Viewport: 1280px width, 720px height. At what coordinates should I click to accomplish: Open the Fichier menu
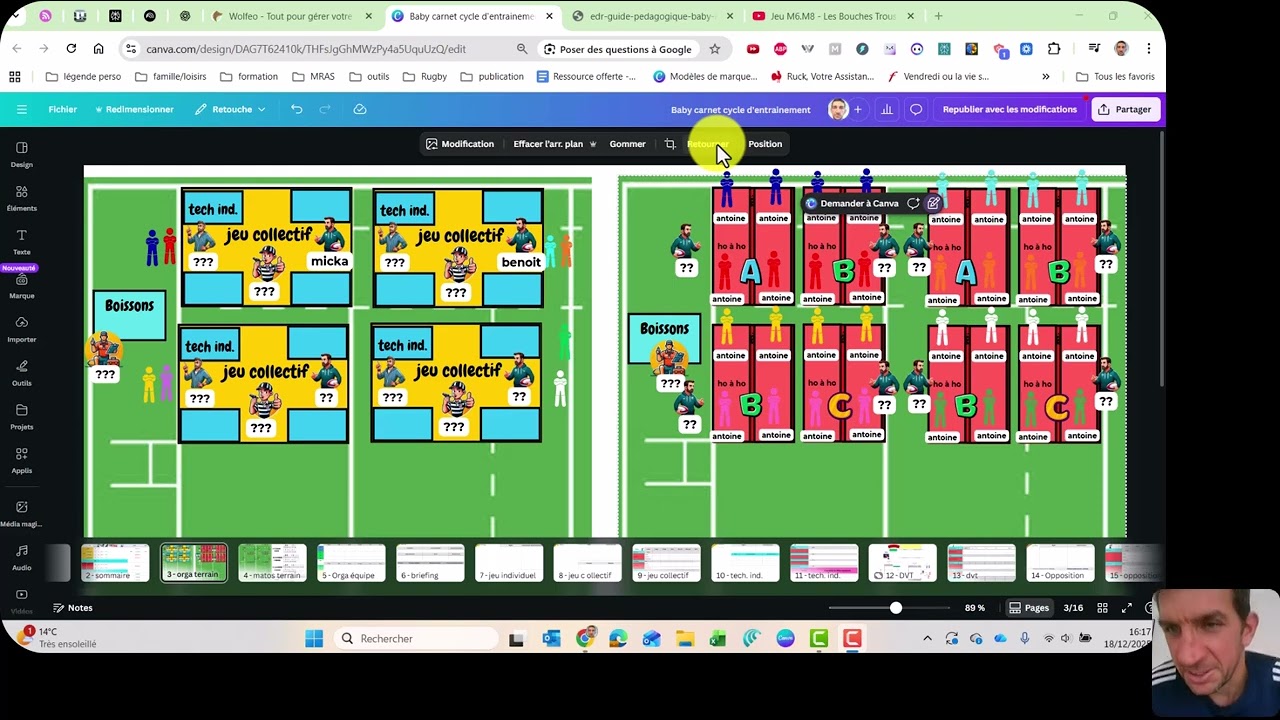point(62,109)
